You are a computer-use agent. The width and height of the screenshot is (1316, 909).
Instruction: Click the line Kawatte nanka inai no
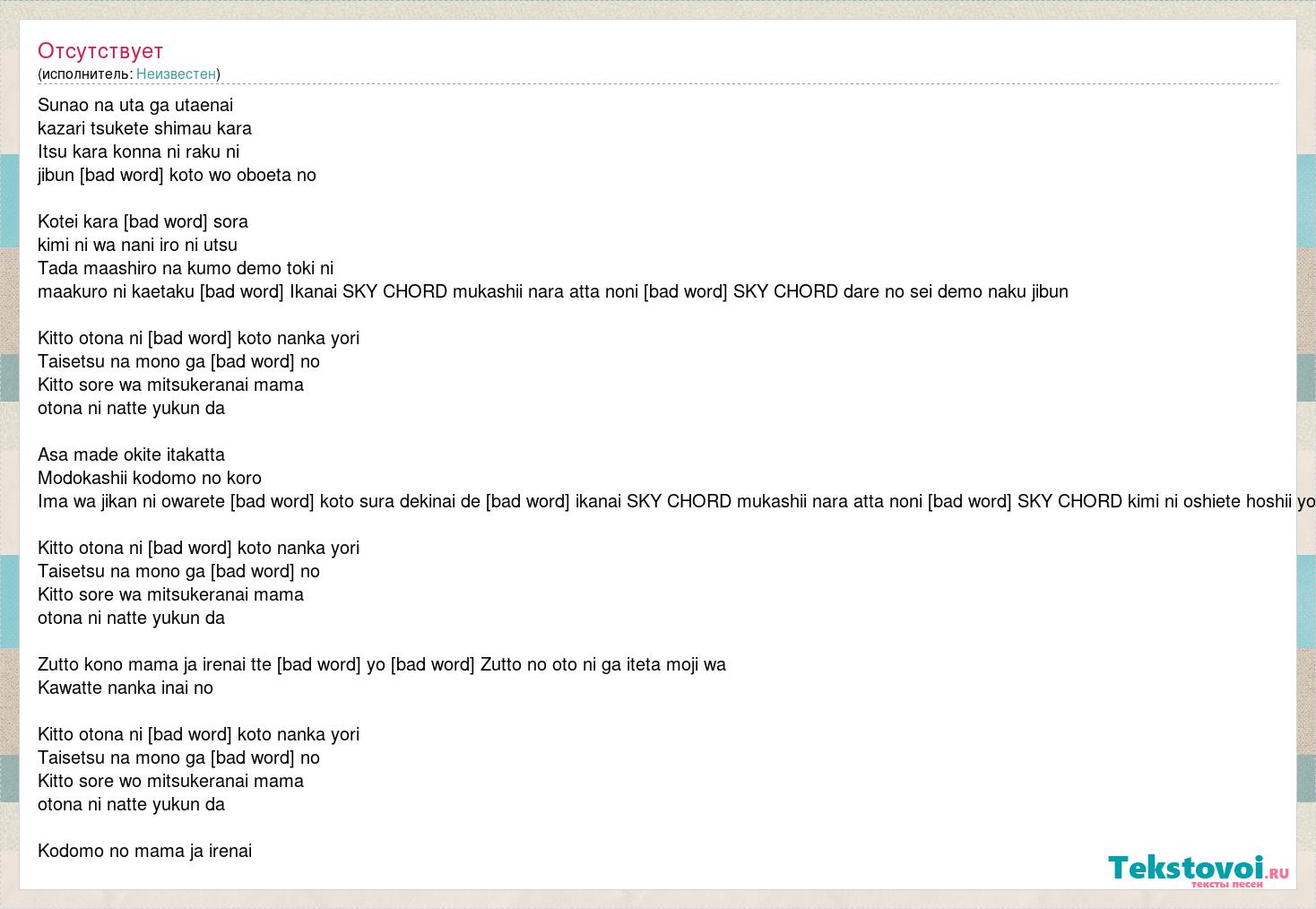126,688
